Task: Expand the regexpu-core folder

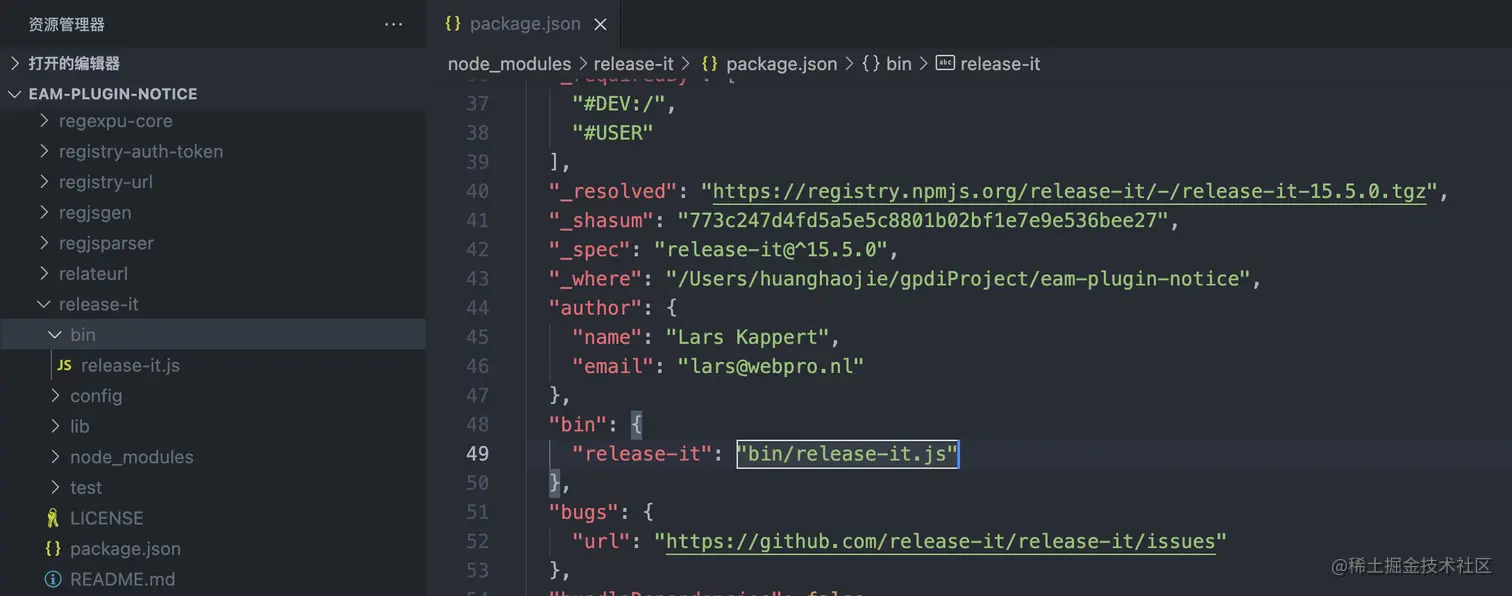Action: [x=44, y=121]
